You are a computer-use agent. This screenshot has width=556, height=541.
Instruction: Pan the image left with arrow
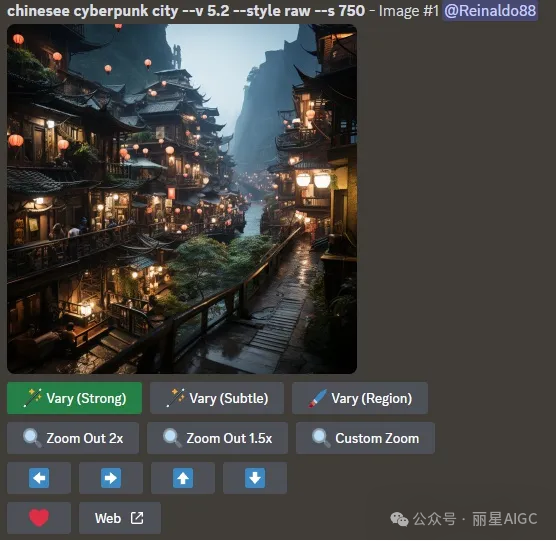[39, 478]
